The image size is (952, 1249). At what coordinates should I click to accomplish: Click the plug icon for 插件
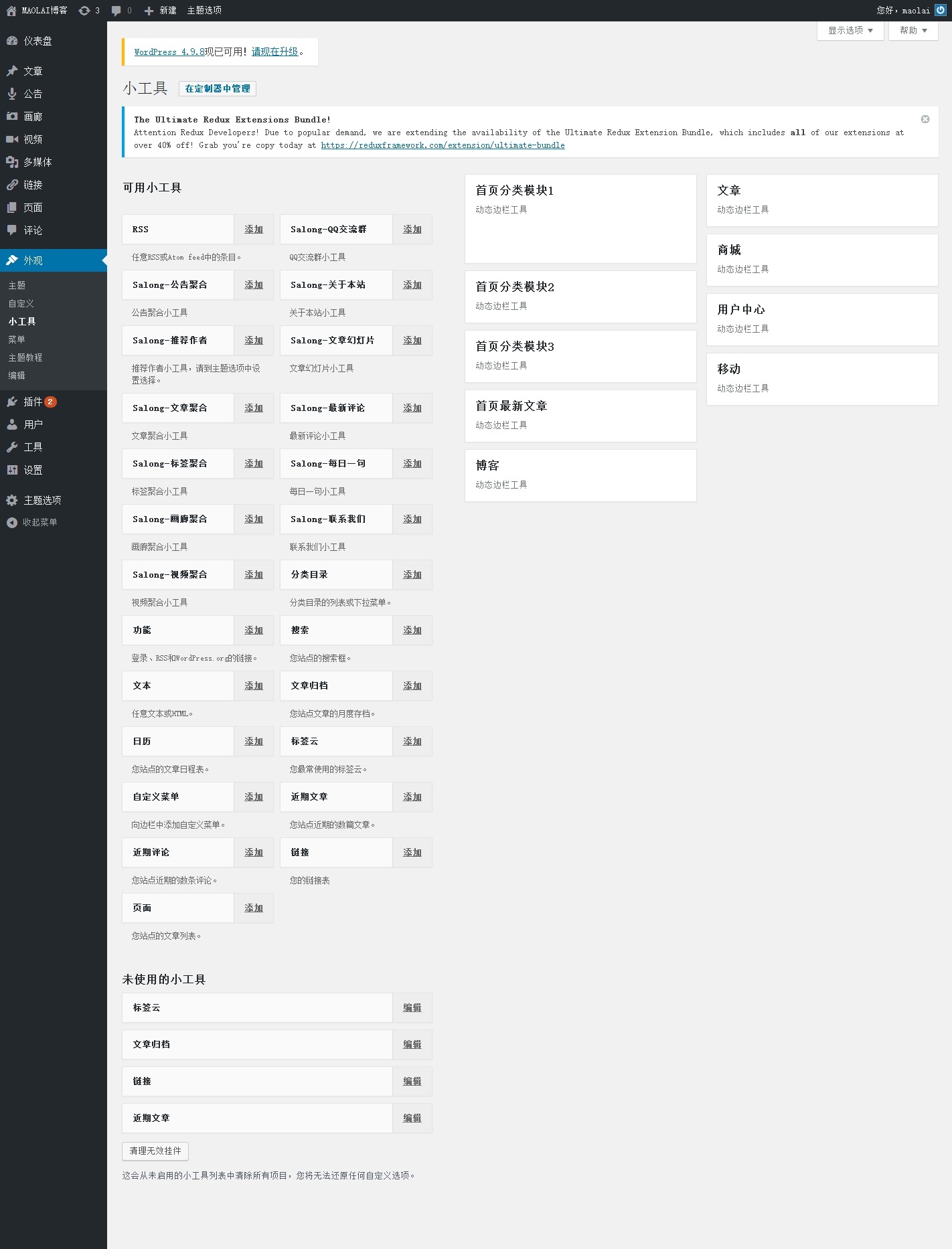12,402
